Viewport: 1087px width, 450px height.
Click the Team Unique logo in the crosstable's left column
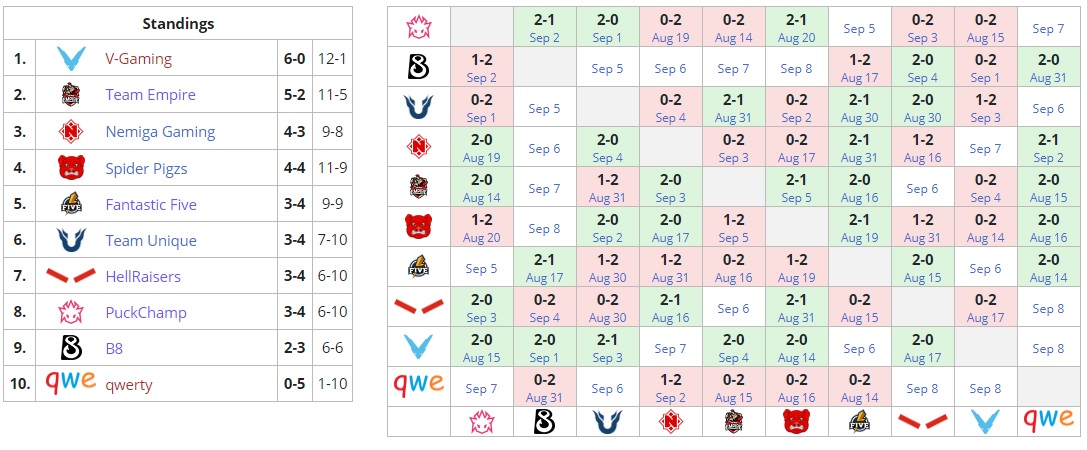point(418,108)
